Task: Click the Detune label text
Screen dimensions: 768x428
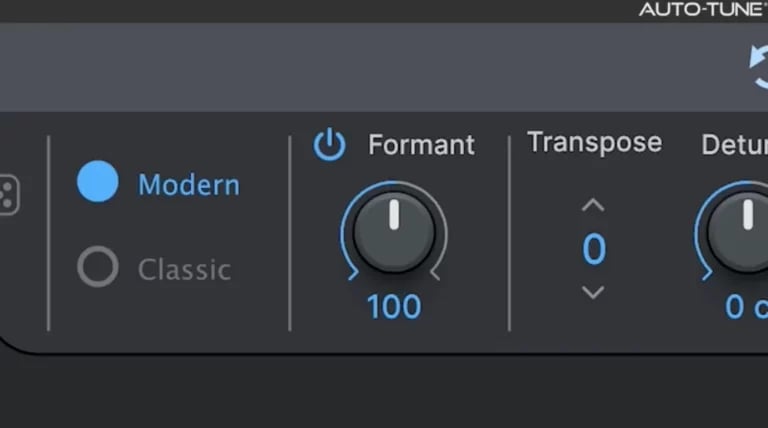Action: click(734, 145)
